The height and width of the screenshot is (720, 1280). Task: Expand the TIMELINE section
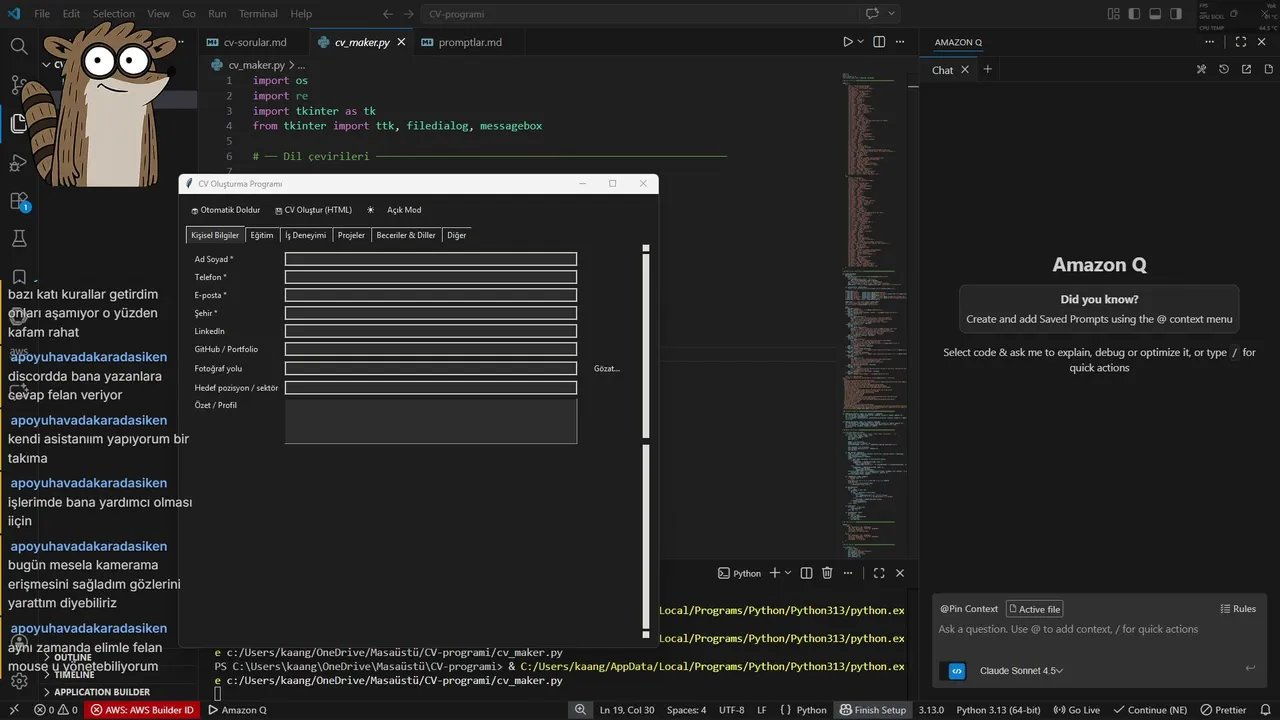(74, 675)
